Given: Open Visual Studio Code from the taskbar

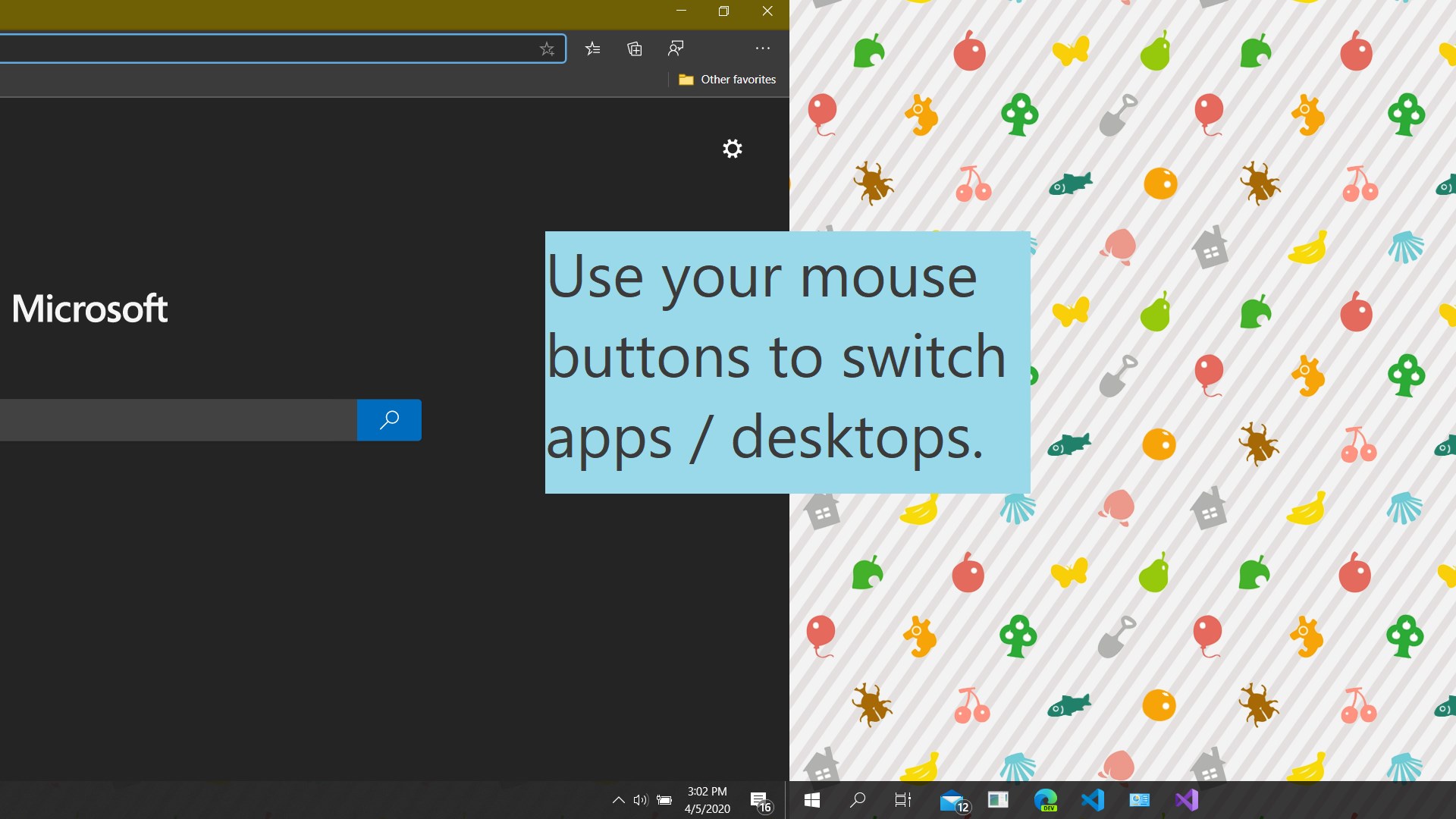Looking at the screenshot, I should 1092,800.
